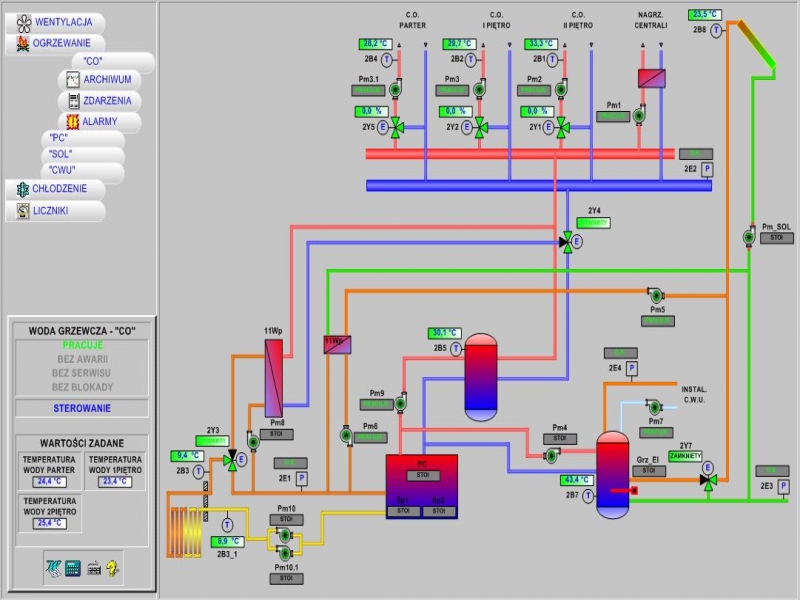
Task: Open the ALARMY menu item
Action: (x=98, y=122)
